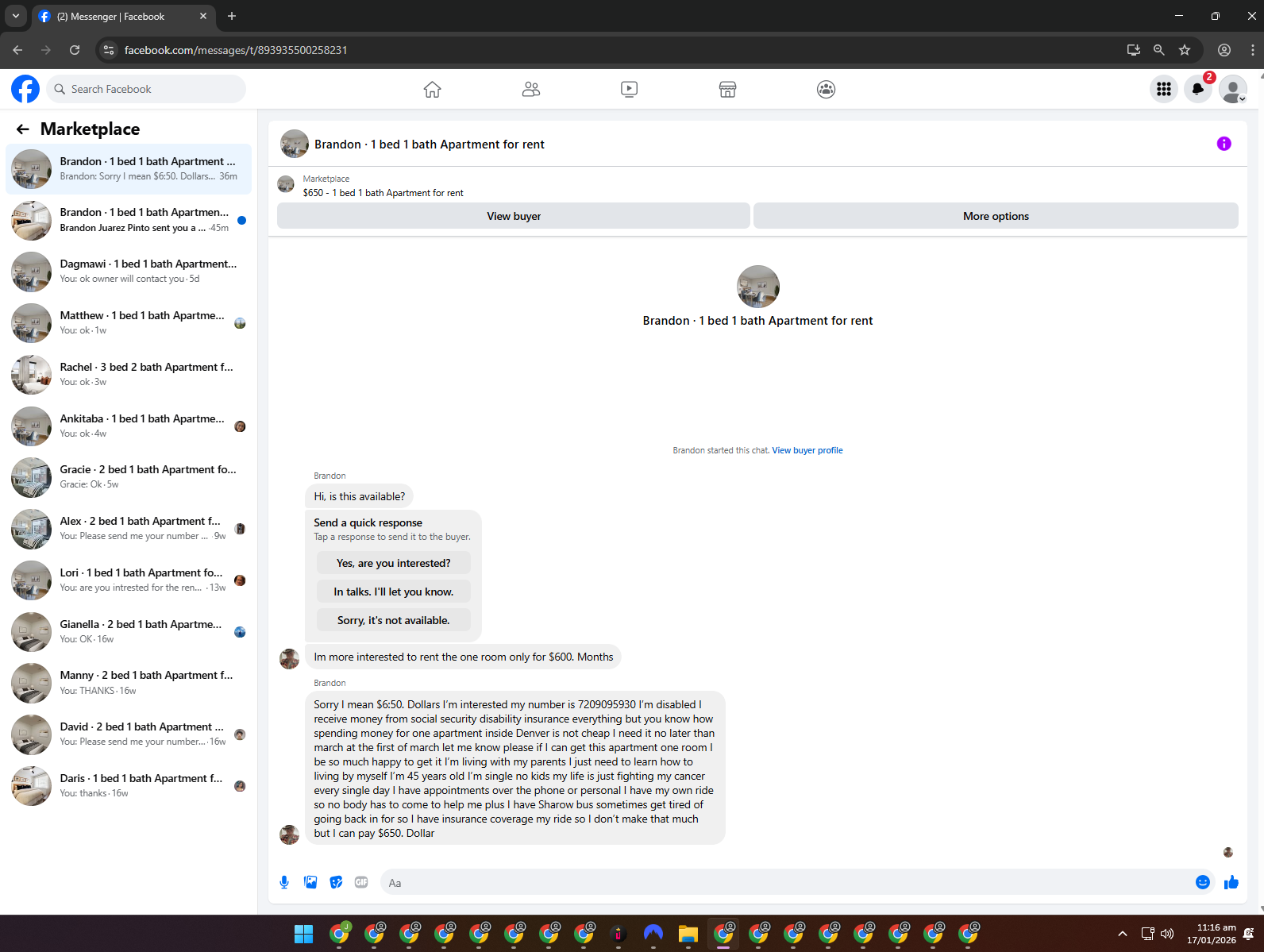The height and width of the screenshot is (952, 1264).
Task: Switch to the Messenger | Facebook browser tab
Action: click(123, 16)
